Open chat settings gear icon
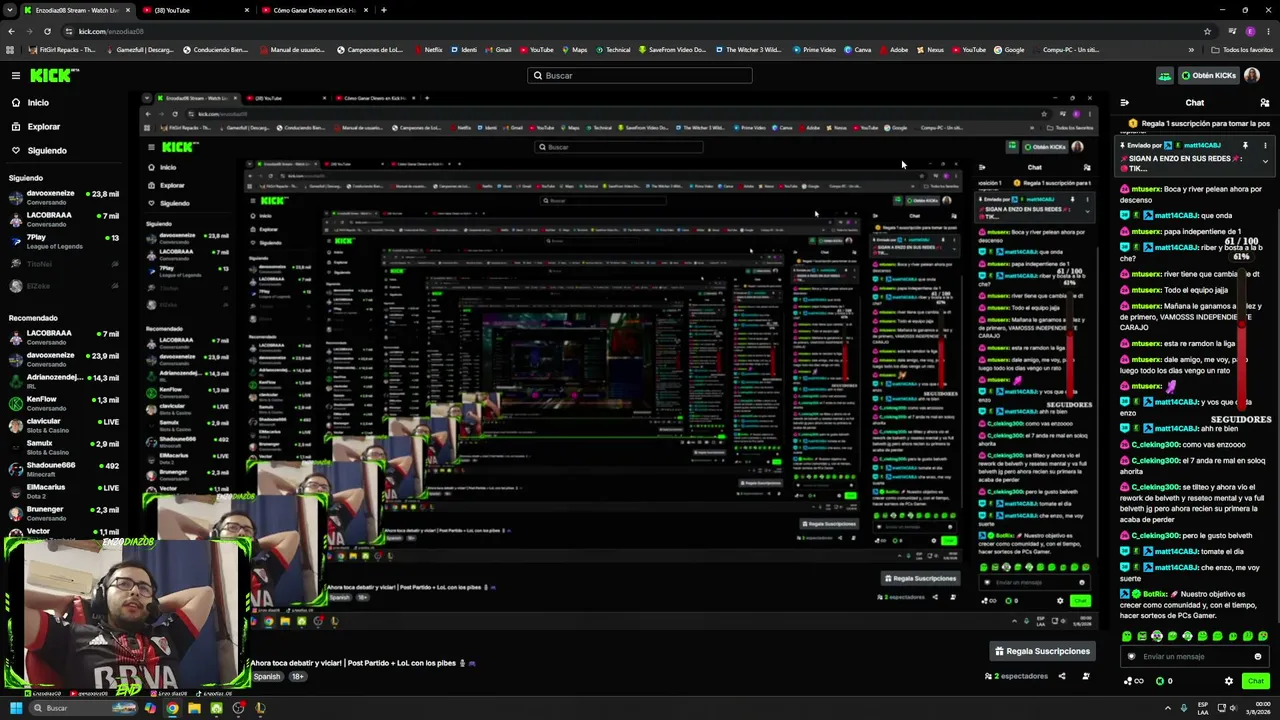 (1229, 681)
